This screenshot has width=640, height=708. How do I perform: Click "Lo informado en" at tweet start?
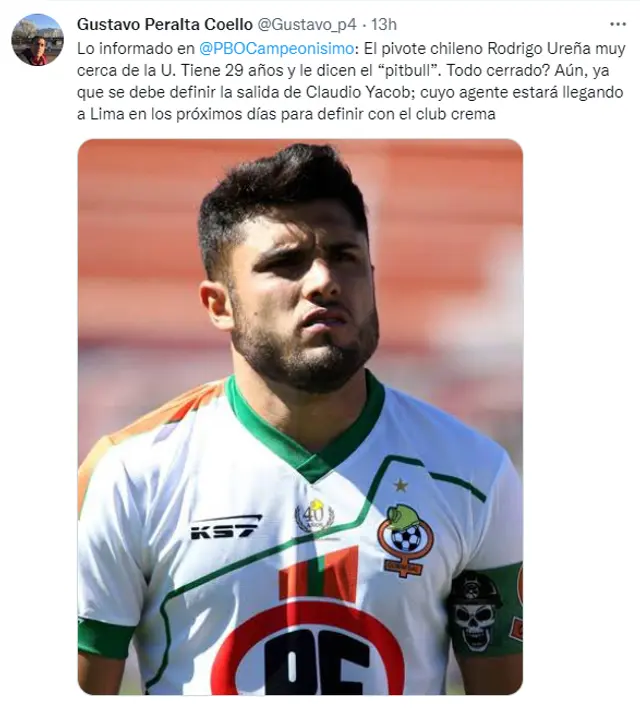(135, 48)
